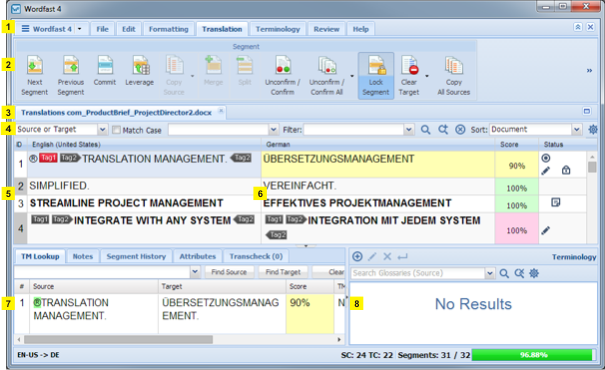The image size is (605, 370).
Task: Maximize the editor pane
Action: pos(586,112)
